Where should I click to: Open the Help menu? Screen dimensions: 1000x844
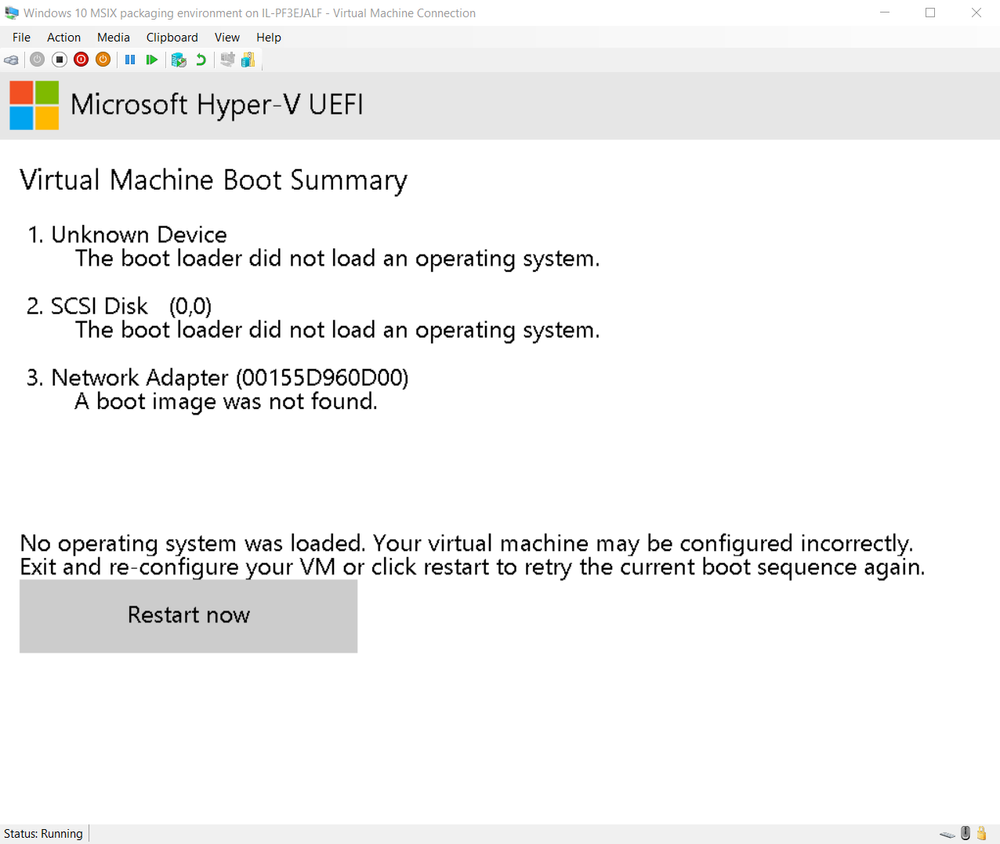(x=268, y=38)
